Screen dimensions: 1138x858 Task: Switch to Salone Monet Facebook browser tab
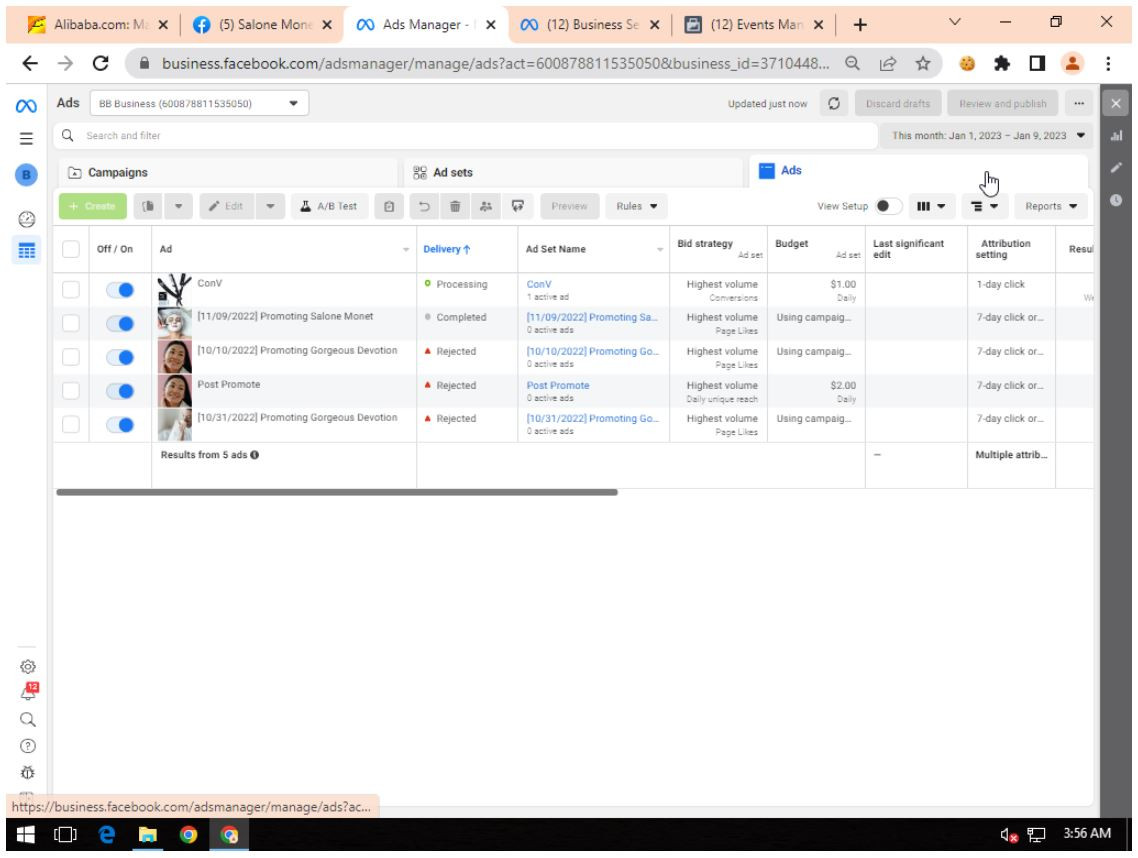263,25
